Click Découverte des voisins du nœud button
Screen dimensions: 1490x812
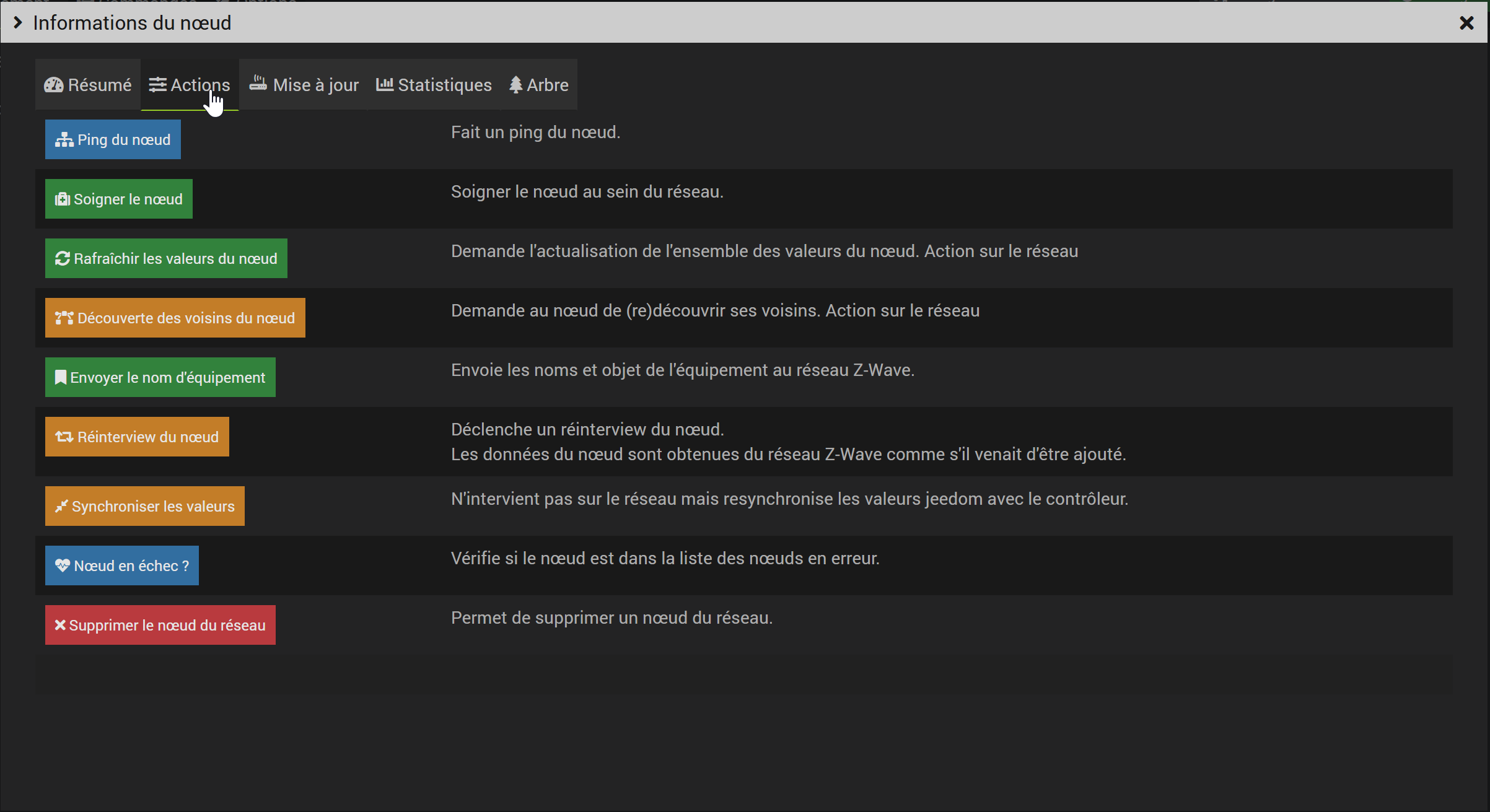point(175,318)
